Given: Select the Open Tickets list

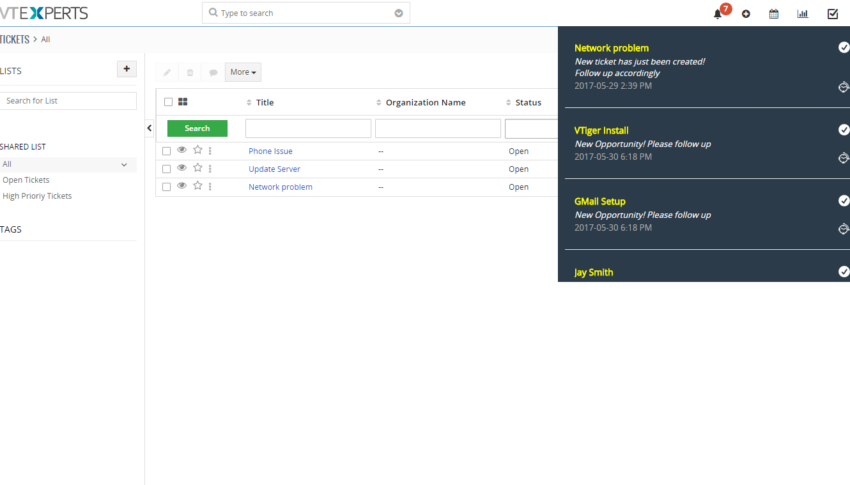Looking at the screenshot, I should (26, 180).
